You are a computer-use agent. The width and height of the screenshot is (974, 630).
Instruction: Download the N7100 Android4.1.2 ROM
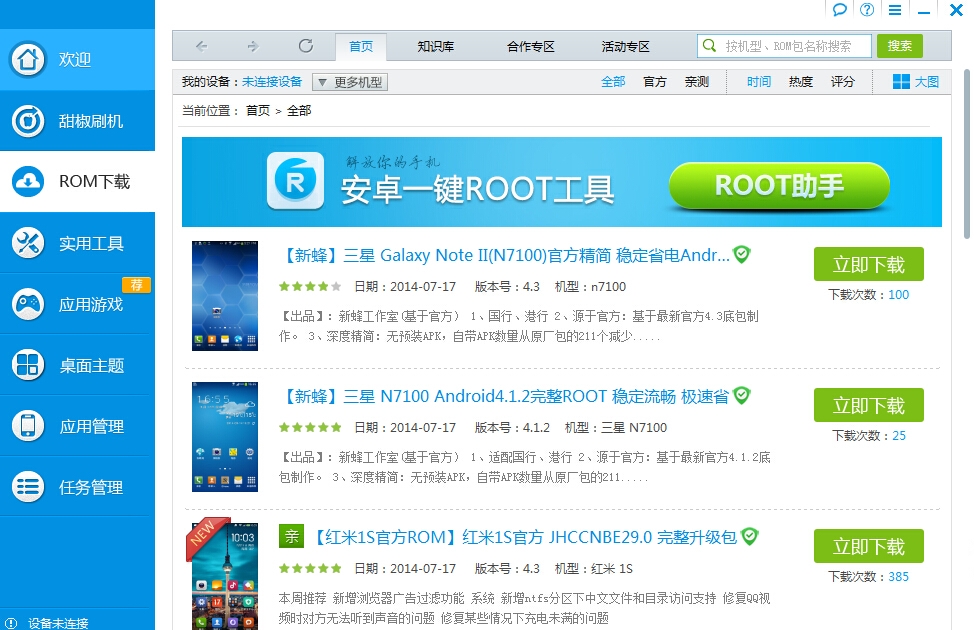(868, 405)
